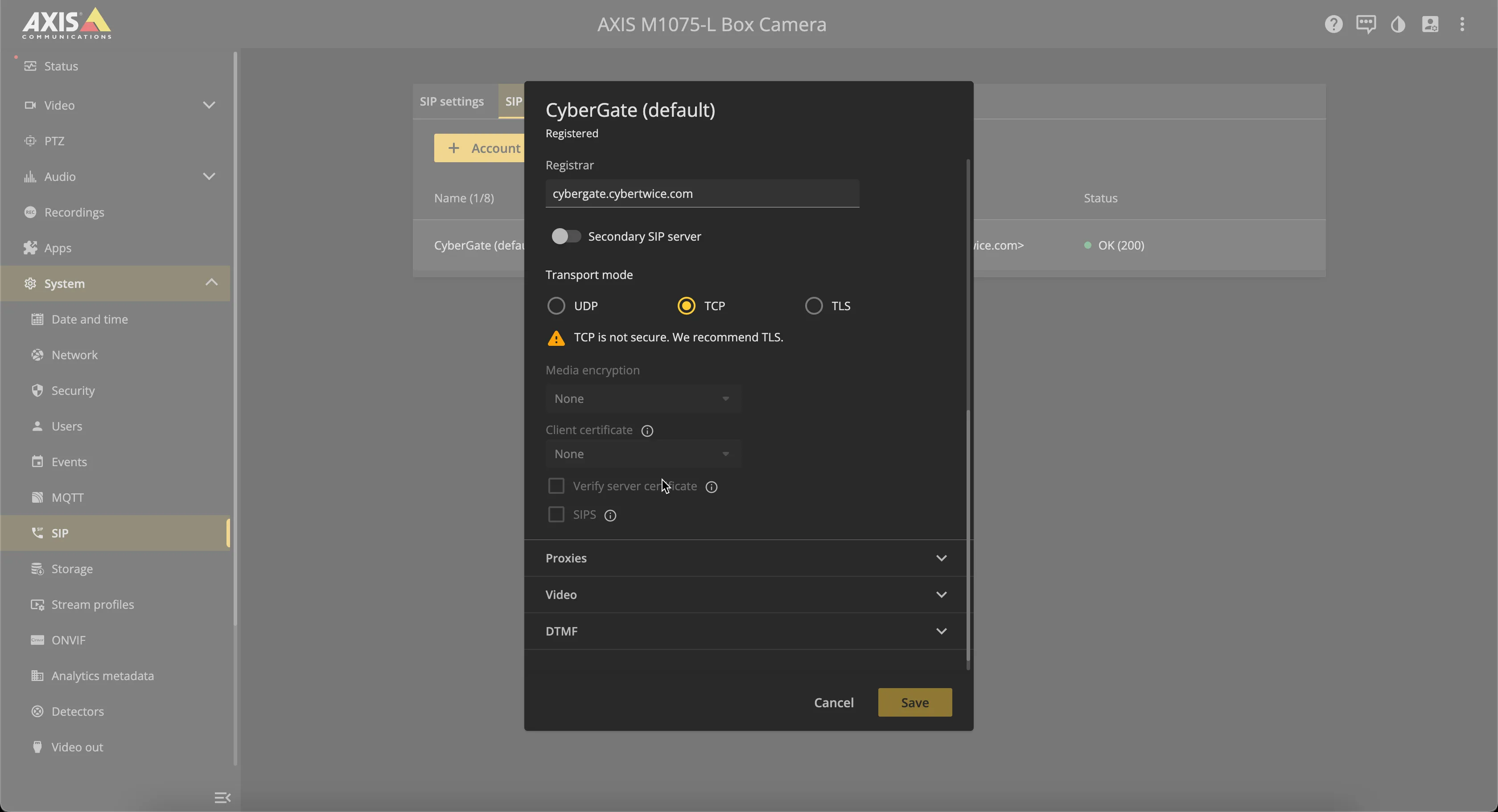This screenshot has width=1498, height=812.
Task: Open the three-dot more menu
Action: (x=1462, y=24)
